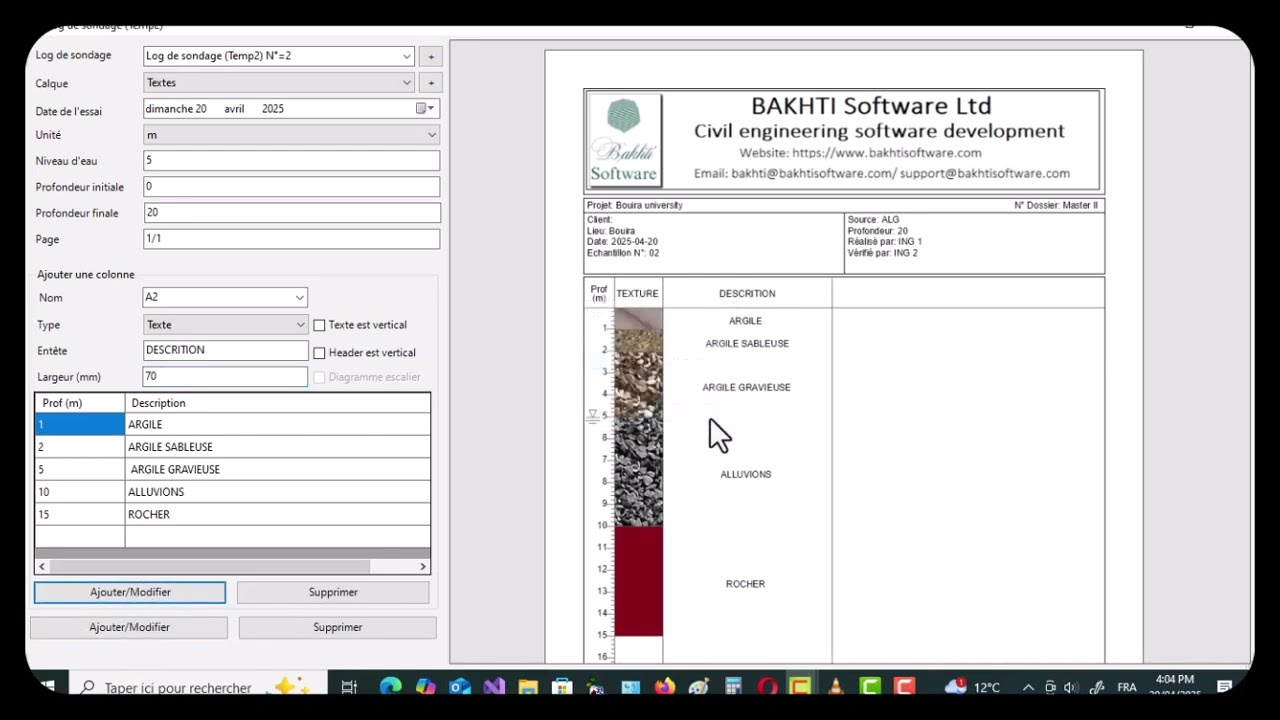Image resolution: width=1280 pixels, height=720 pixels.
Task: Click the dark red ROCHER texture block in preview
Action: [x=638, y=581]
